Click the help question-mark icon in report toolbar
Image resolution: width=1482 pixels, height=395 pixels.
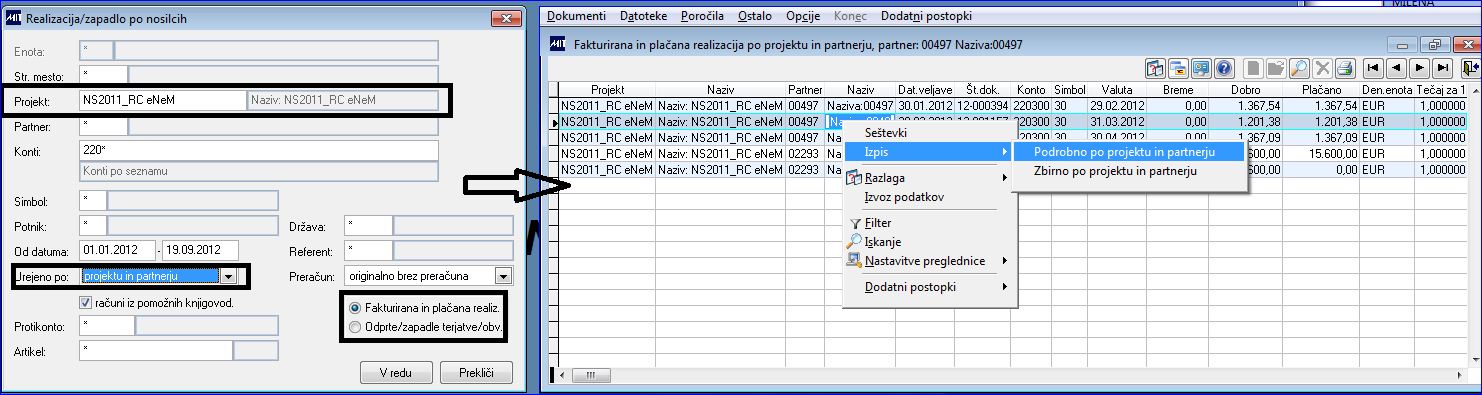(1224, 68)
